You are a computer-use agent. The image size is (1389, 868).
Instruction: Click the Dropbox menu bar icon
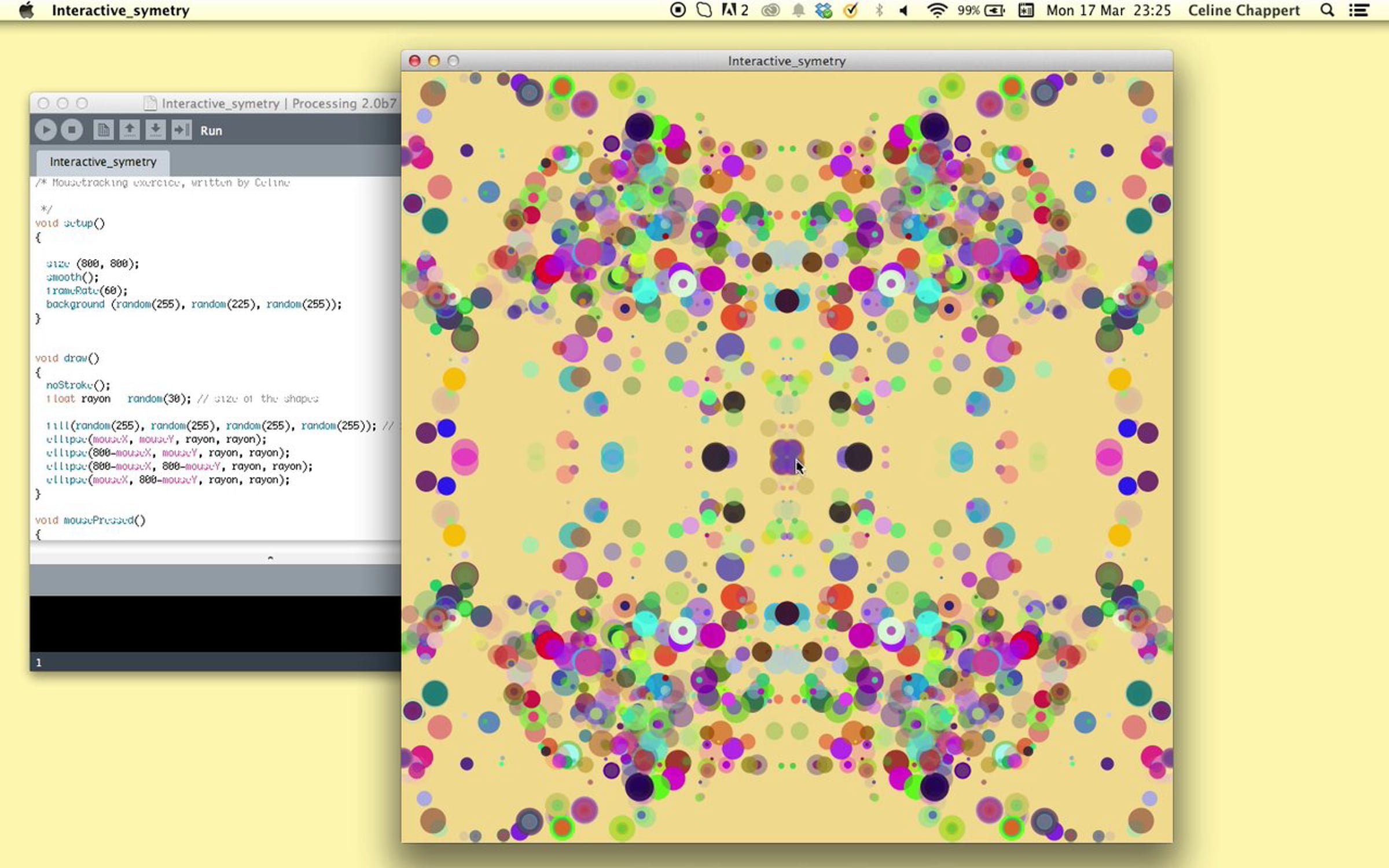[x=823, y=10]
